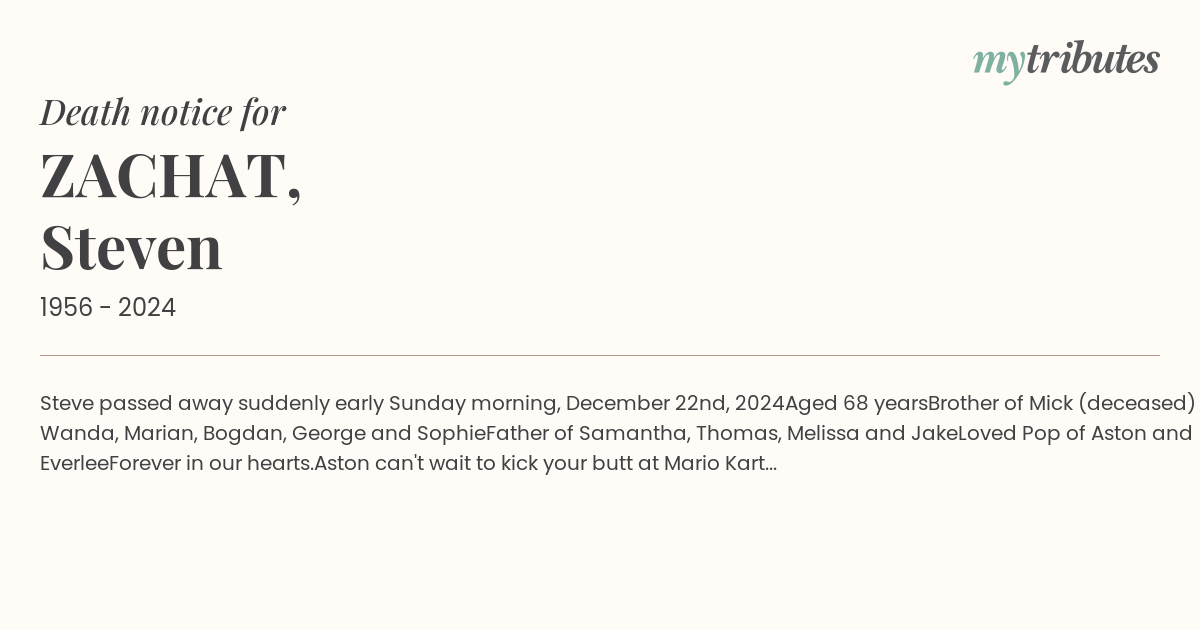1200x630 pixels.
Task: Click the mytributes logo
Action: pos(1066,60)
